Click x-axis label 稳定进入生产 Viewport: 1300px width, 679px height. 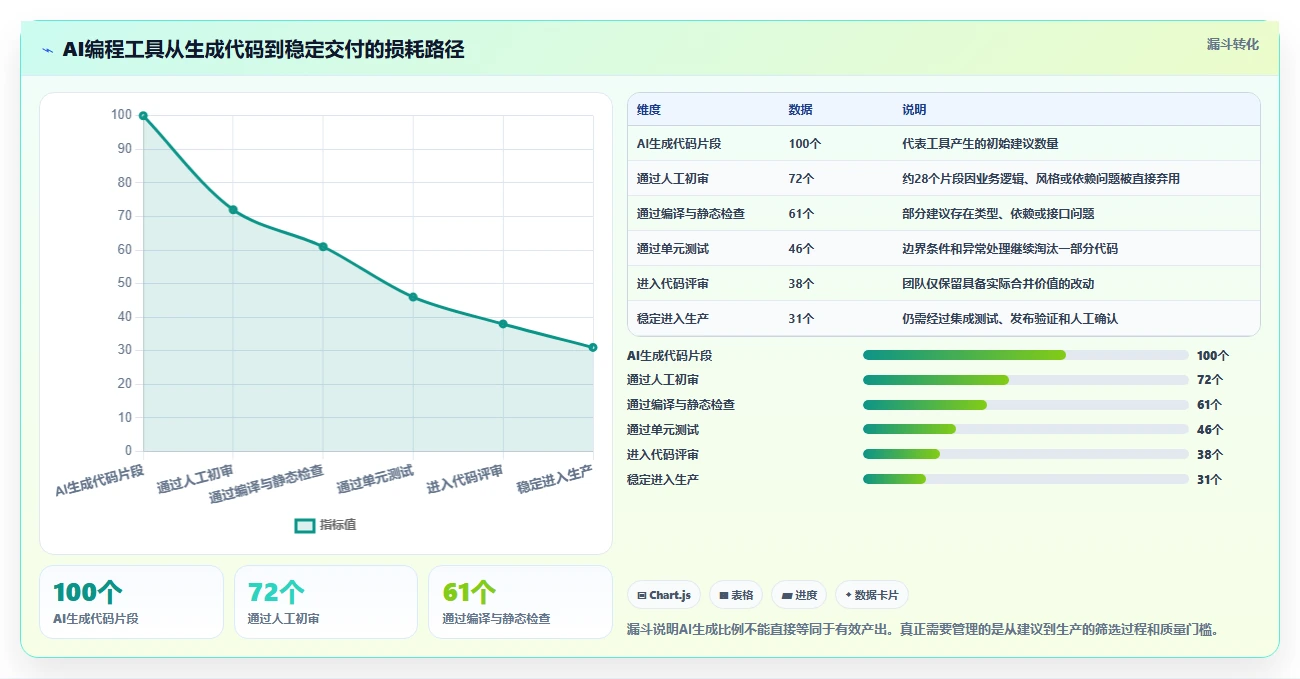tap(555, 480)
